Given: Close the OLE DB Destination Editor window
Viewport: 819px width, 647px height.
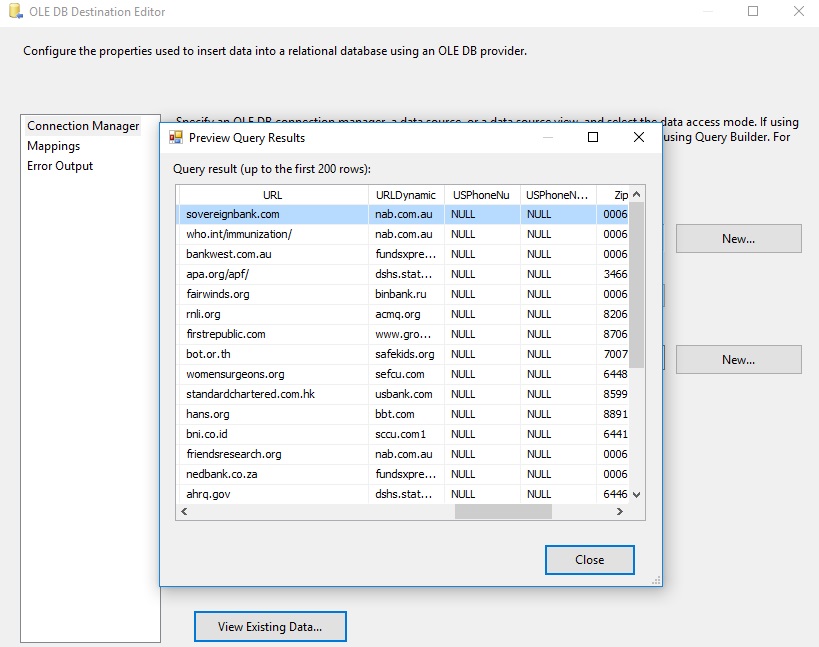Looking at the screenshot, I should click(x=799, y=11).
